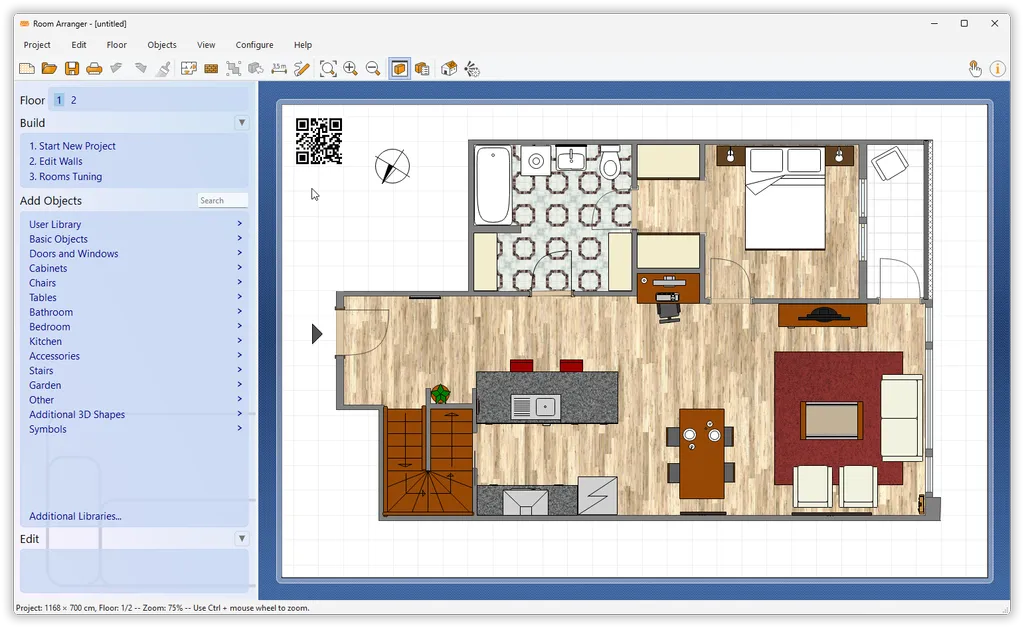Choose the pencil drawing tool
1024x628 pixels.
coord(302,69)
